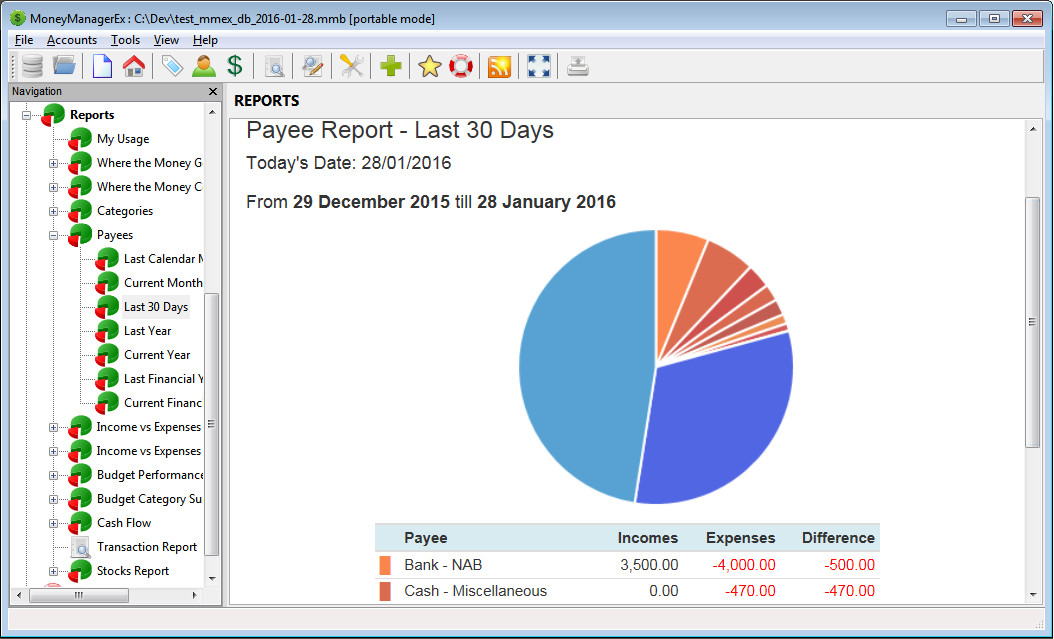Close the Navigation panel
Screen dimensions: 1054x639
point(212,91)
